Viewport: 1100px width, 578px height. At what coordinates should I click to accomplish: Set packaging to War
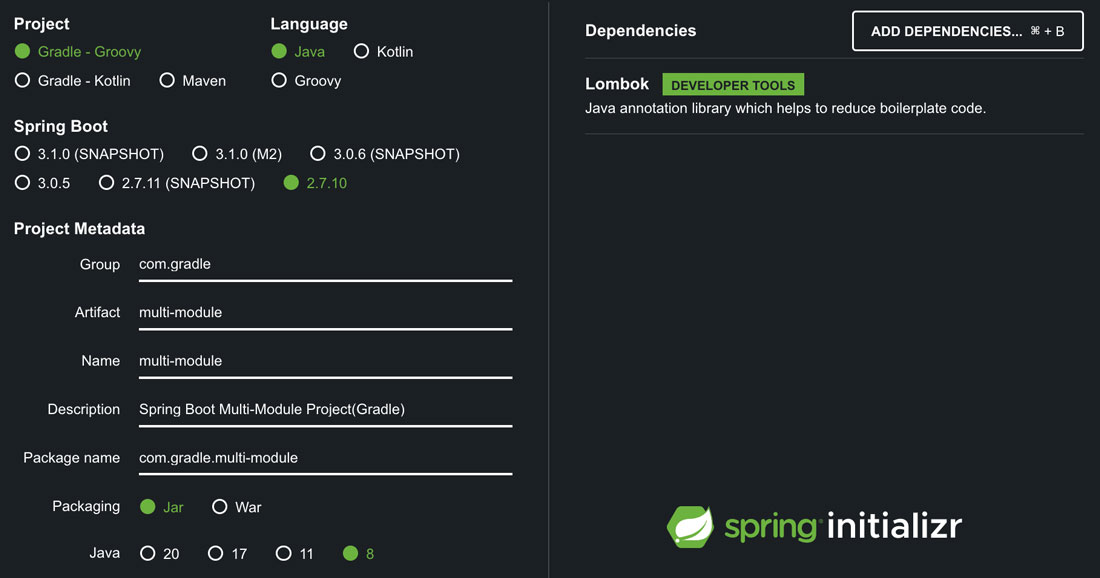point(236,507)
